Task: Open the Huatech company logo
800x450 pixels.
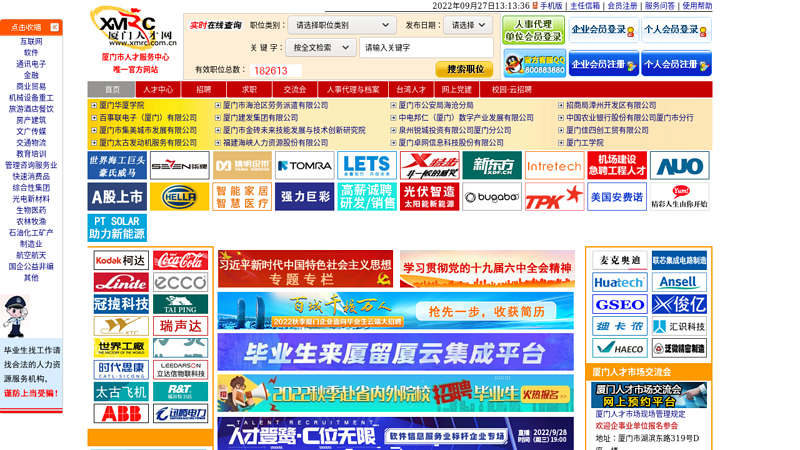Action: [619, 282]
